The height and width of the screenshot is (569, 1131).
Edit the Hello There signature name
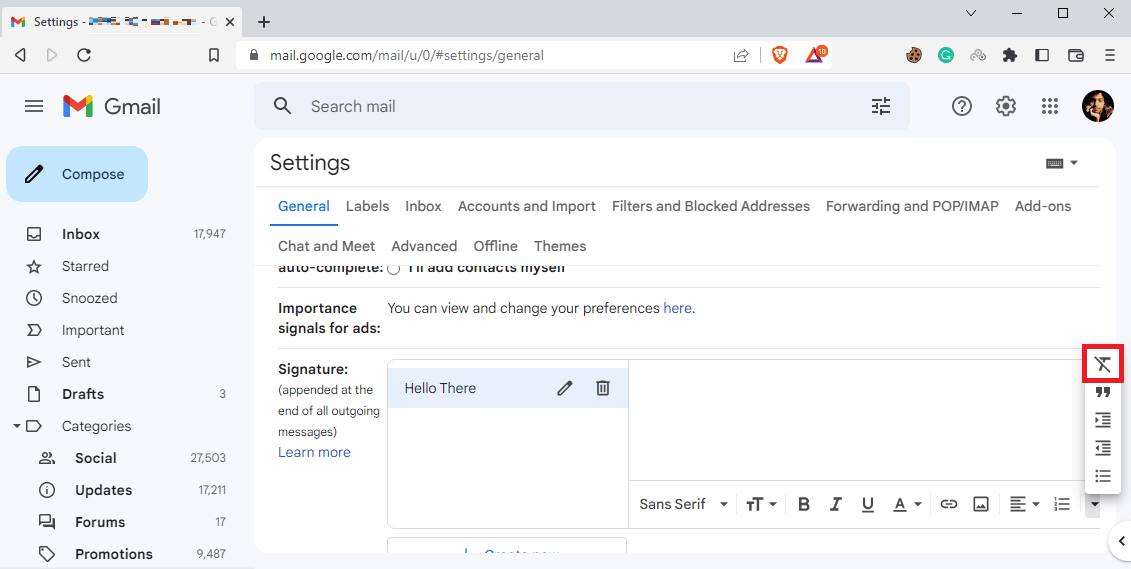point(565,388)
